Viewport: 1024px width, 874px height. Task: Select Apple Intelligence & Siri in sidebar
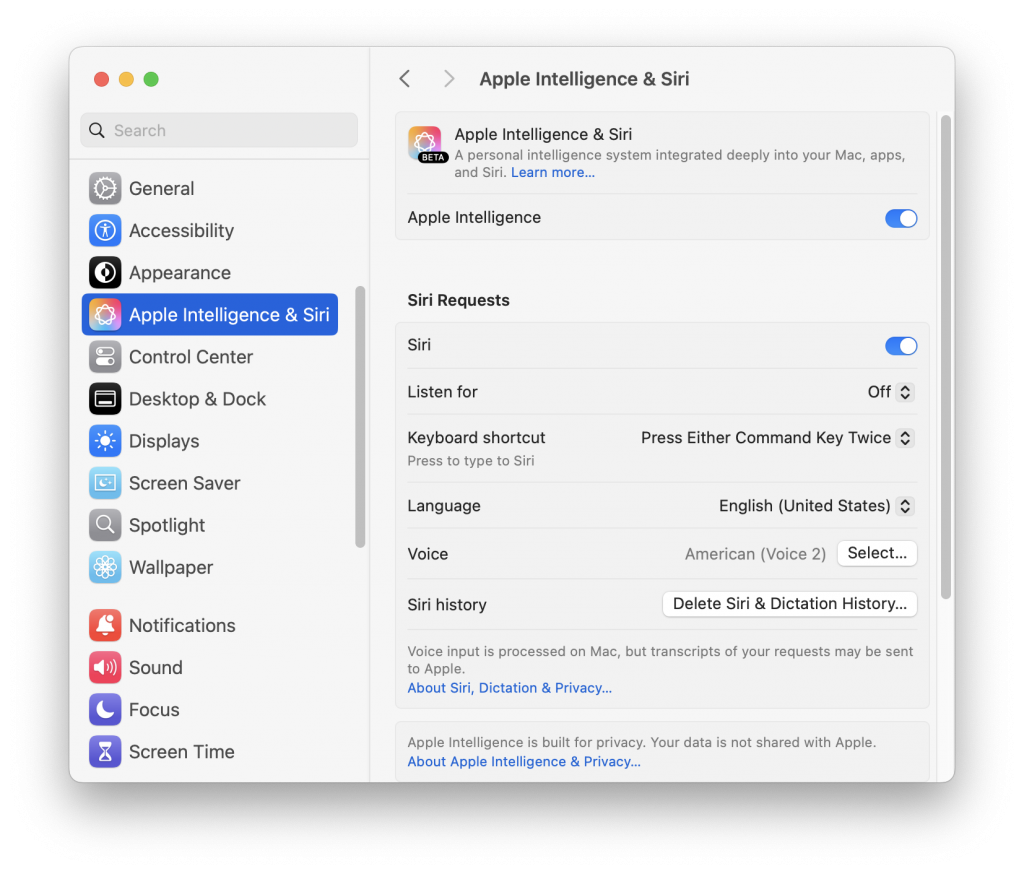click(209, 314)
